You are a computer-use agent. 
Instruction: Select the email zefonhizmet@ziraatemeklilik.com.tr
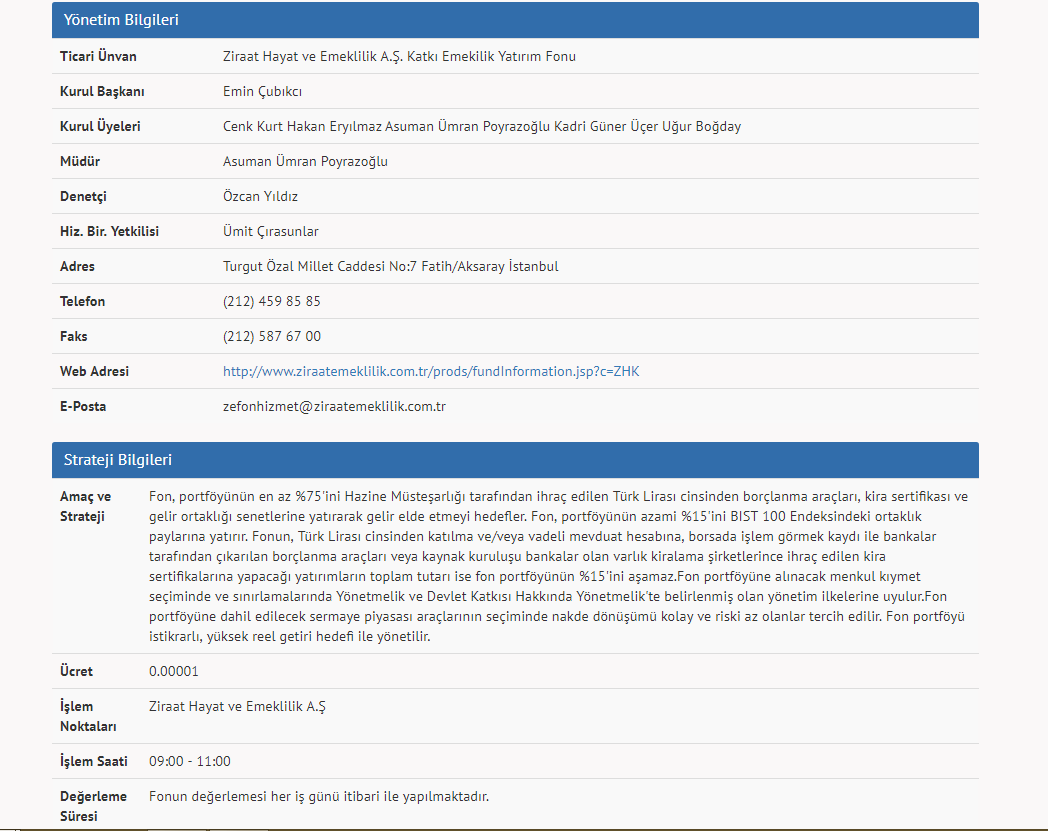click(x=334, y=406)
